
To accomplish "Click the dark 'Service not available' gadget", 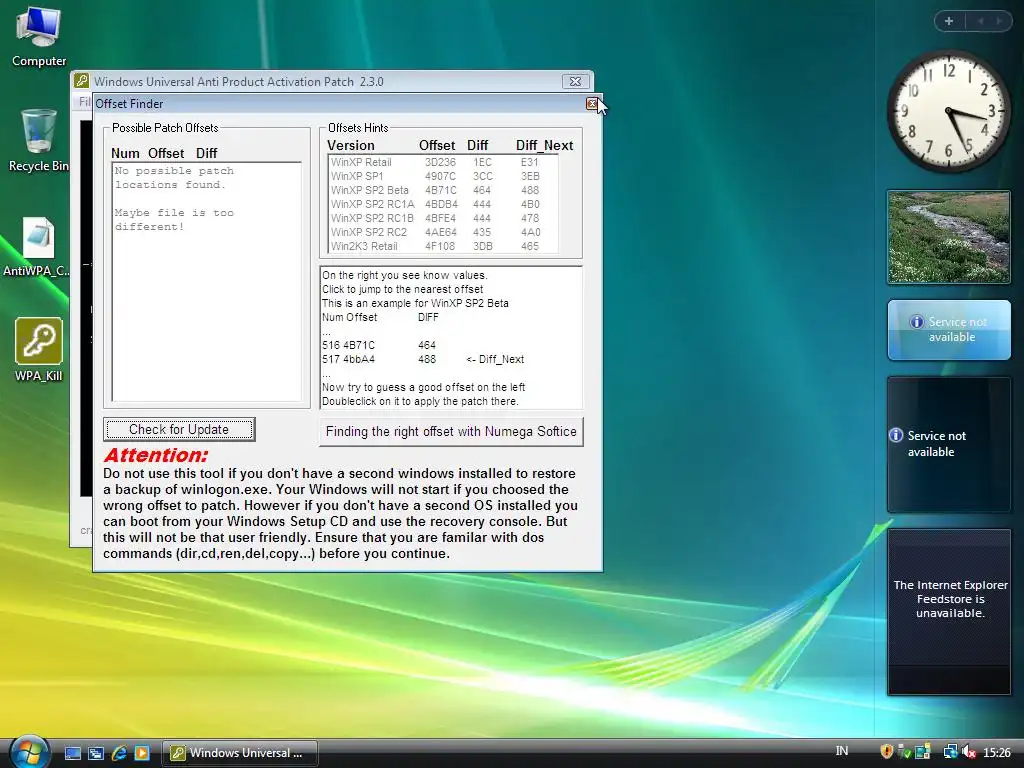I will [x=949, y=444].
